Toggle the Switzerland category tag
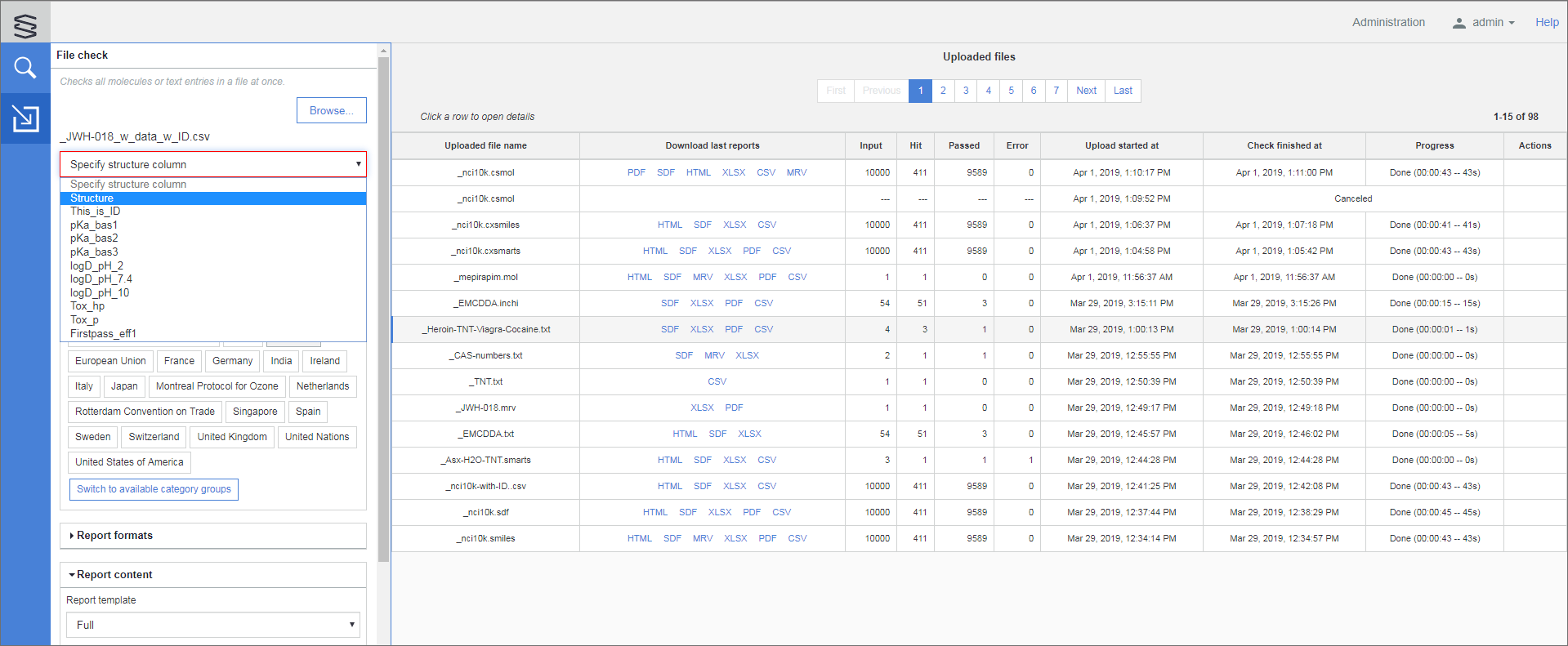Viewport: 1568px width, 646px height. pos(154,437)
